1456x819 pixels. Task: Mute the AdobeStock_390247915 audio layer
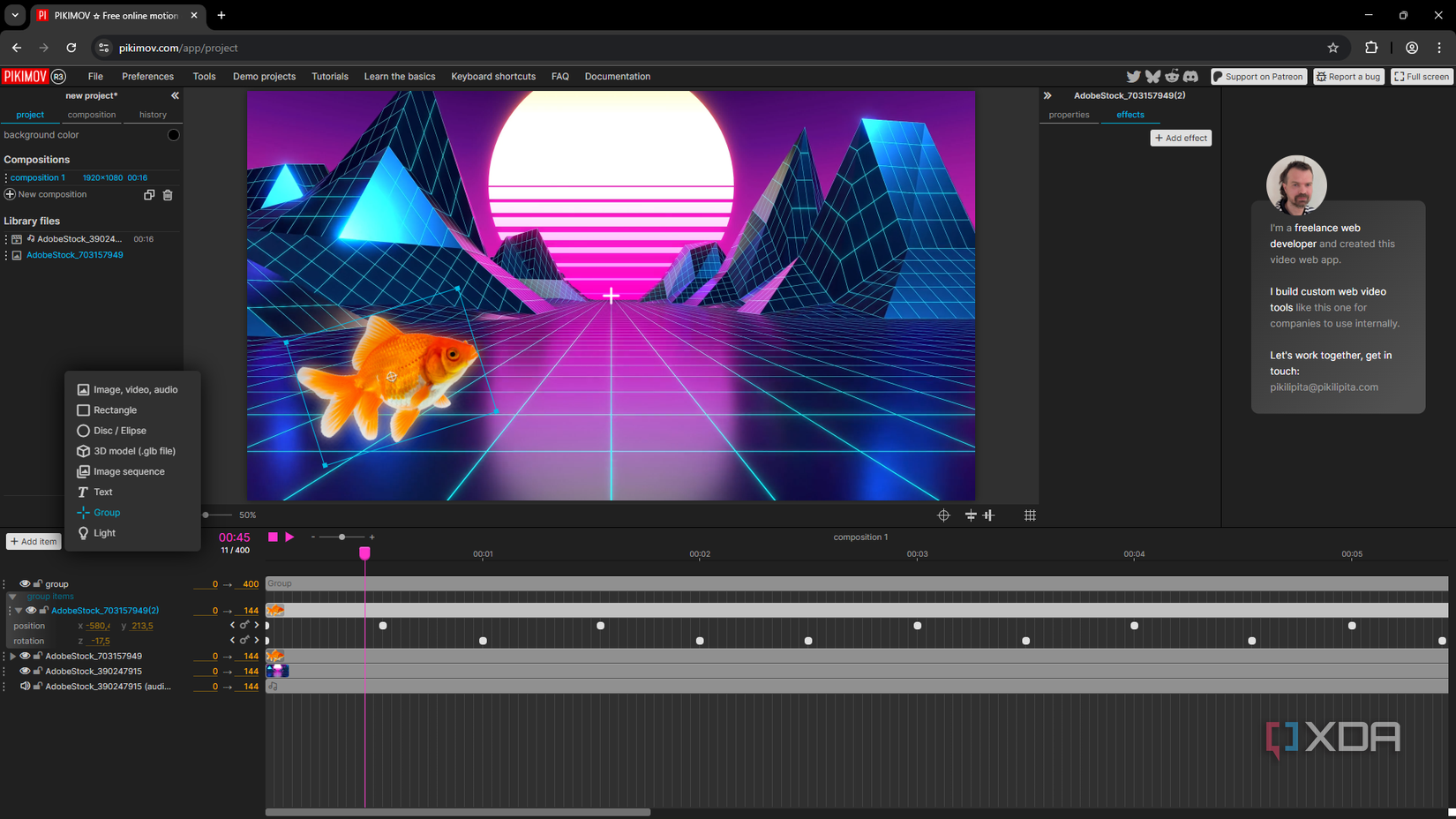click(x=25, y=687)
